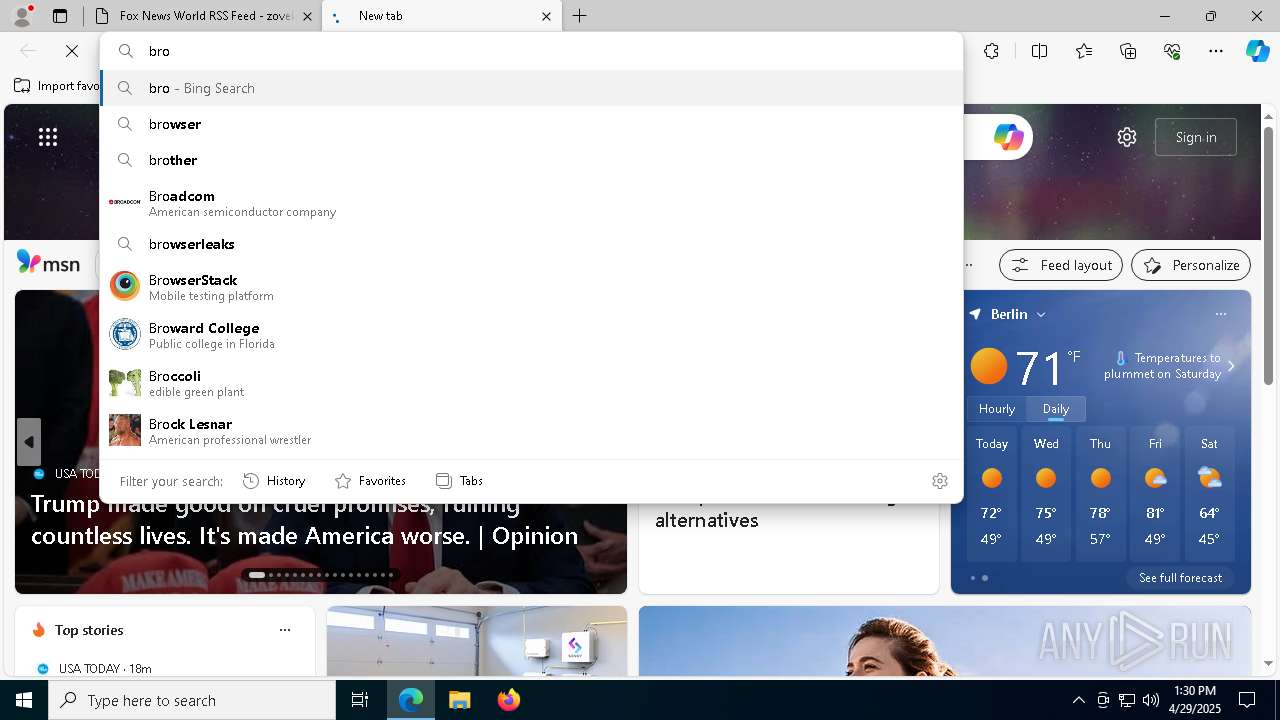Open See full forecast link
Screen dimensions: 1280x720
pos(1180,578)
